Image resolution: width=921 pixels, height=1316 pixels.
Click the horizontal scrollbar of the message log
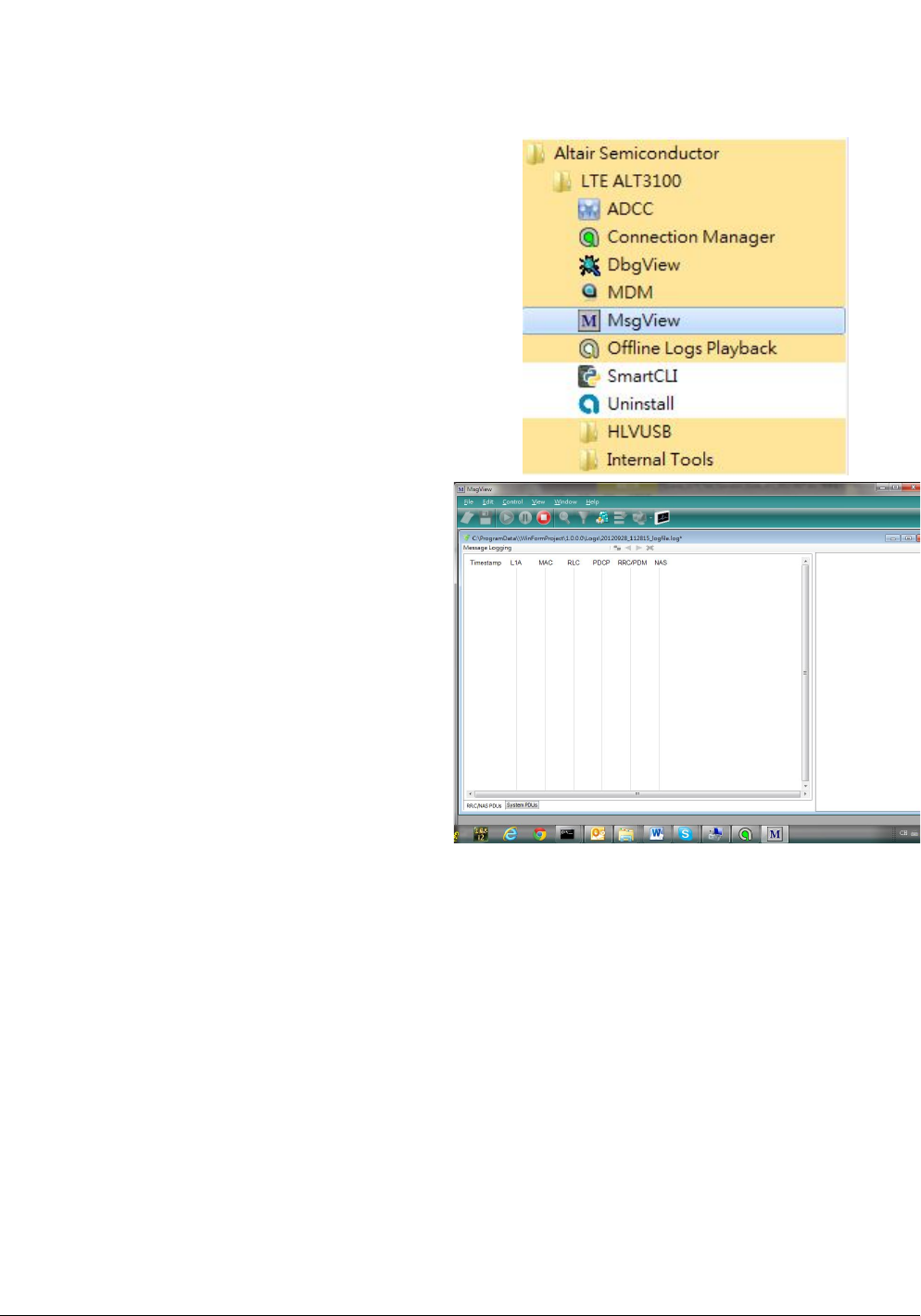(637, 794)
